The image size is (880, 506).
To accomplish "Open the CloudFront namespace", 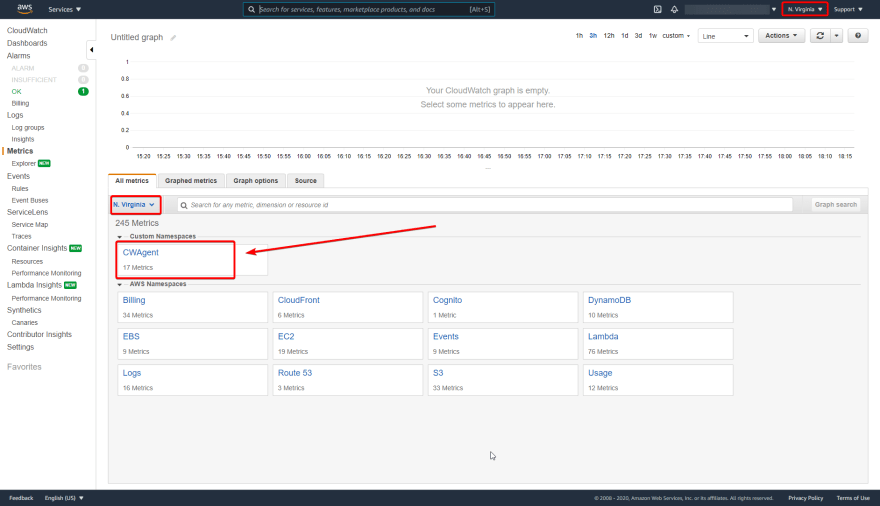I will pyautogui.click(x=347, y=307).
